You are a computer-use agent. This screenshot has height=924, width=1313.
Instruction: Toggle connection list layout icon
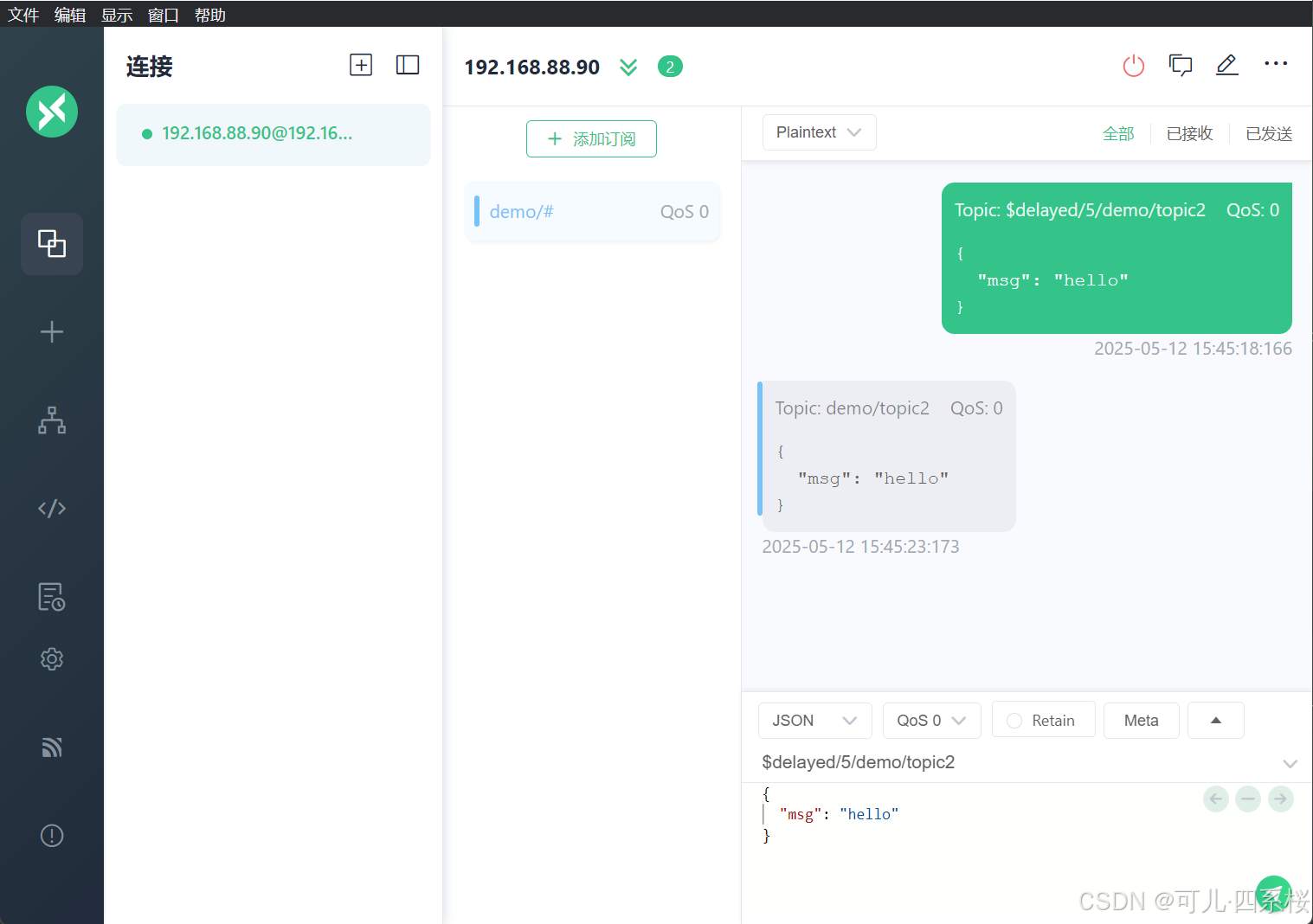(408, 65)
